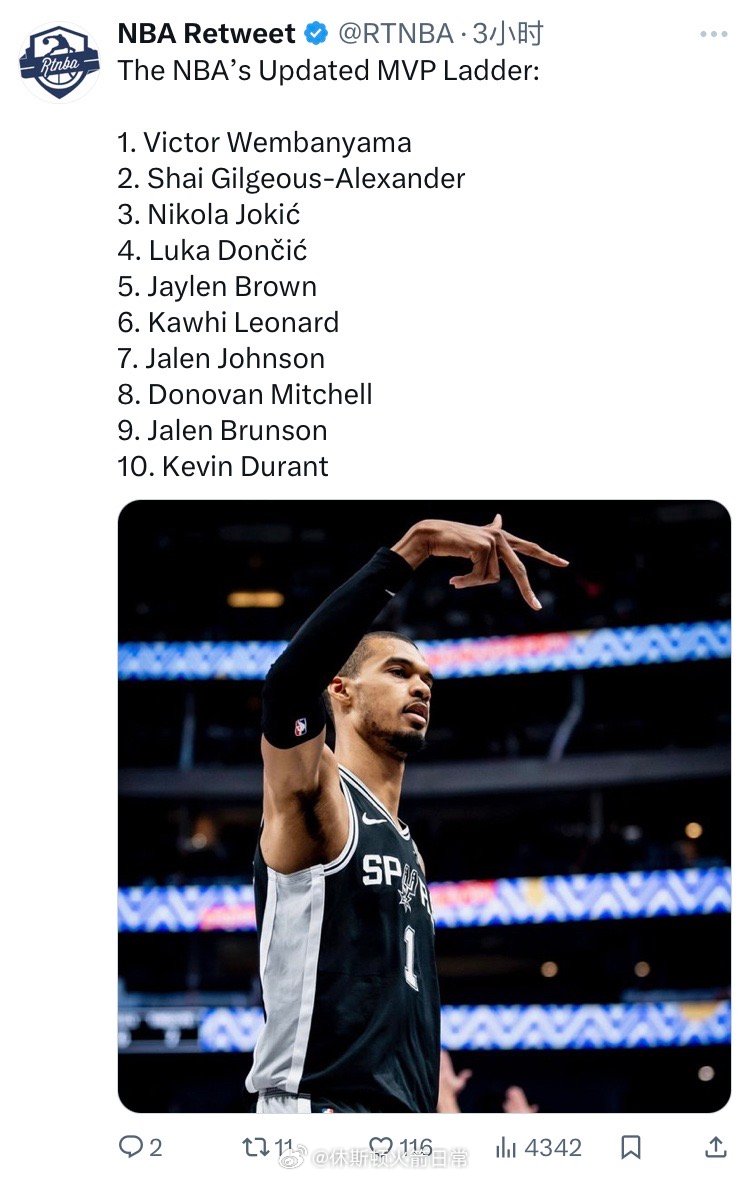Click the 3小时 timestamp
This screenshot has height=1177, width=750.
pos(508,34)
